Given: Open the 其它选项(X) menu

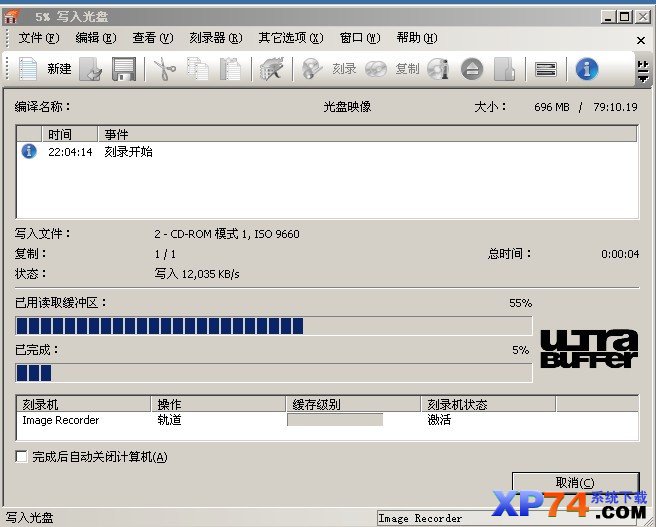Looking at the screenshot, I should click(291, 38).
